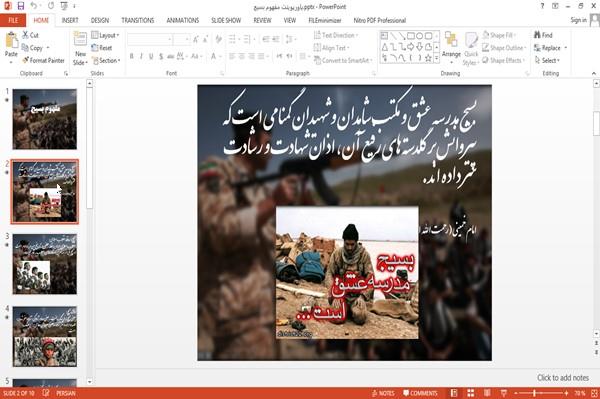Open Quick Styles gallery
Viewport: 600px width, 399px height.
click(471, 49)
